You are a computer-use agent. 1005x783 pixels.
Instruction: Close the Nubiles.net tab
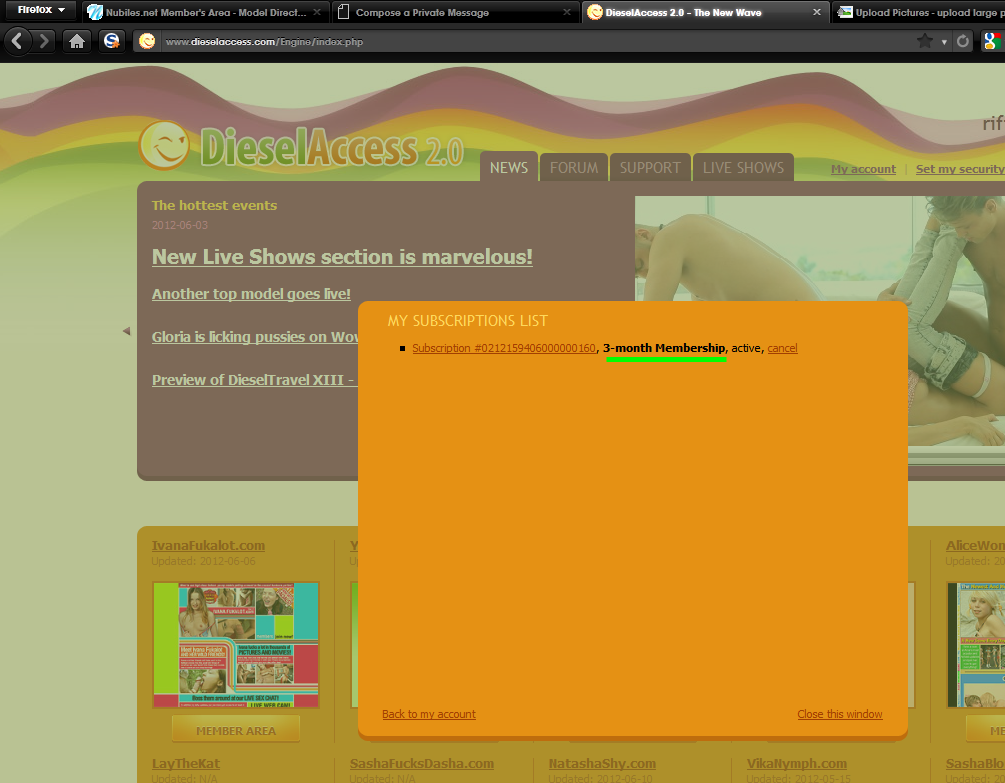(317, 12)
